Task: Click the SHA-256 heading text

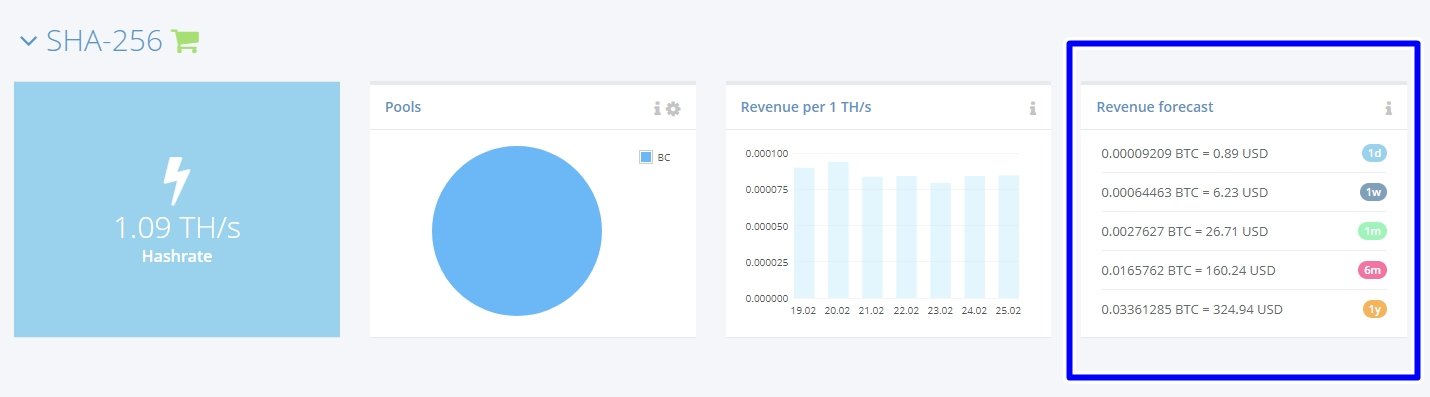Action: [x=104, y=41]
